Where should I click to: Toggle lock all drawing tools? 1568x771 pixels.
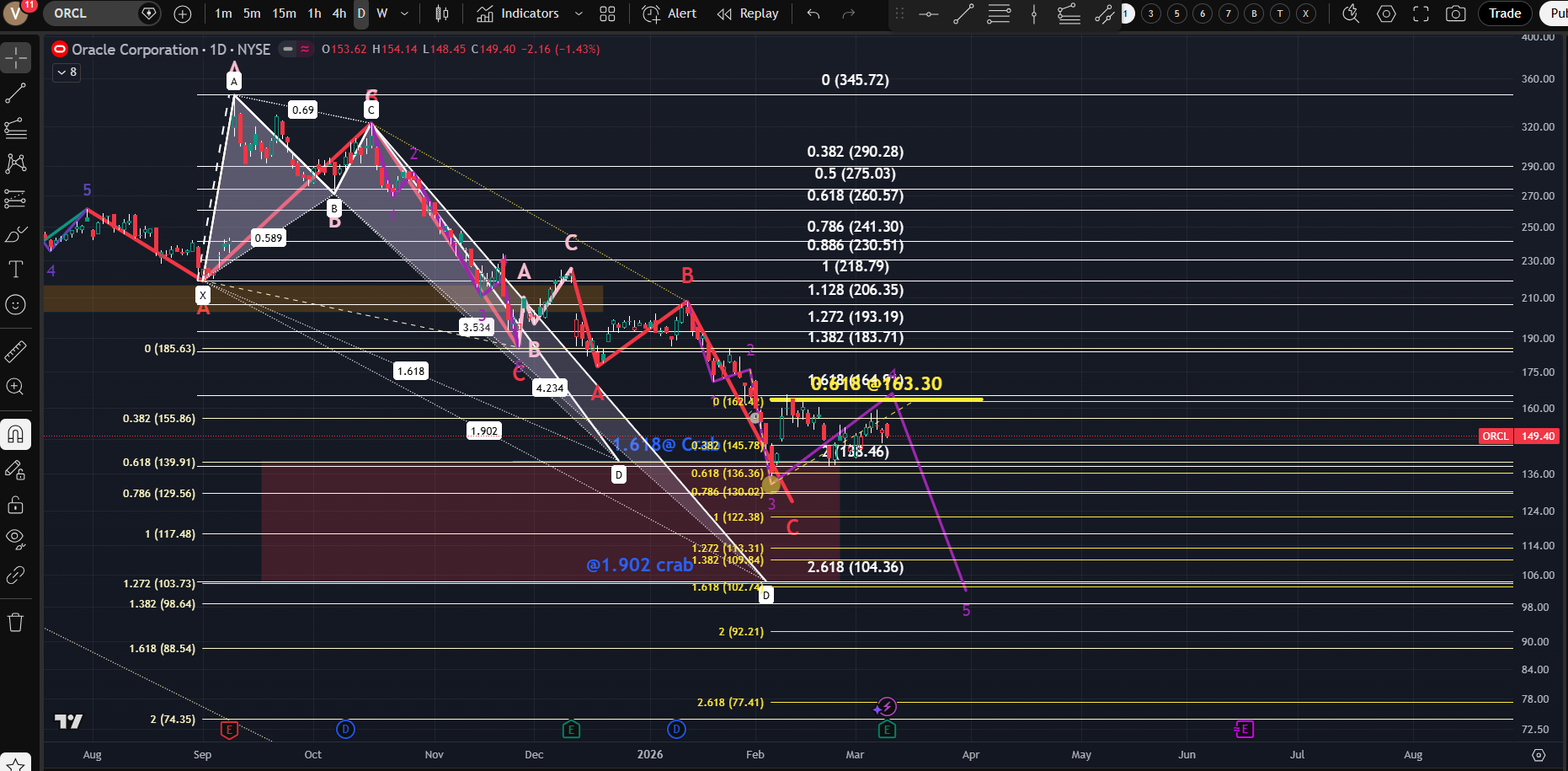(15, 505)
